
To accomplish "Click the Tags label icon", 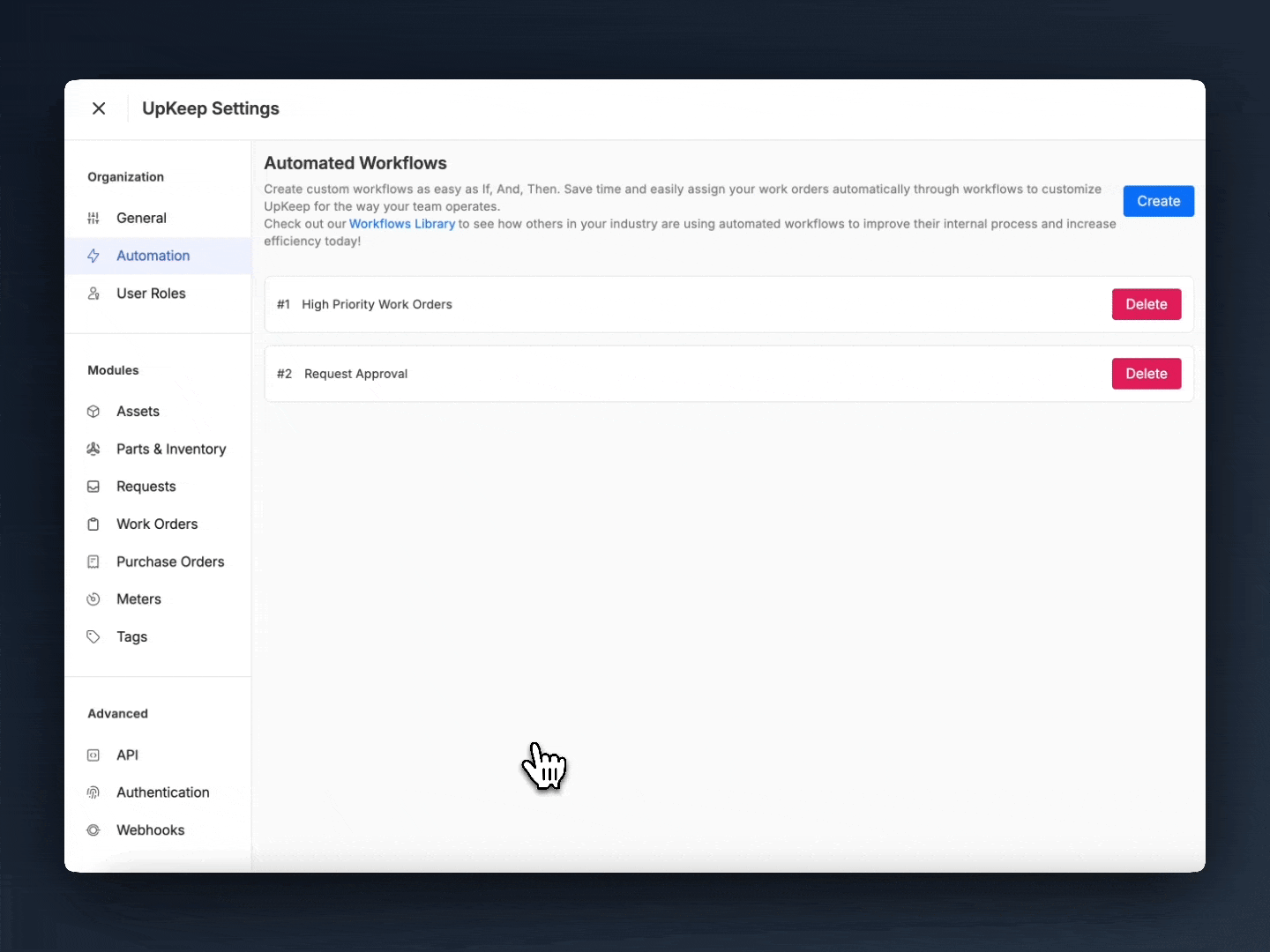I will point(93,636).
